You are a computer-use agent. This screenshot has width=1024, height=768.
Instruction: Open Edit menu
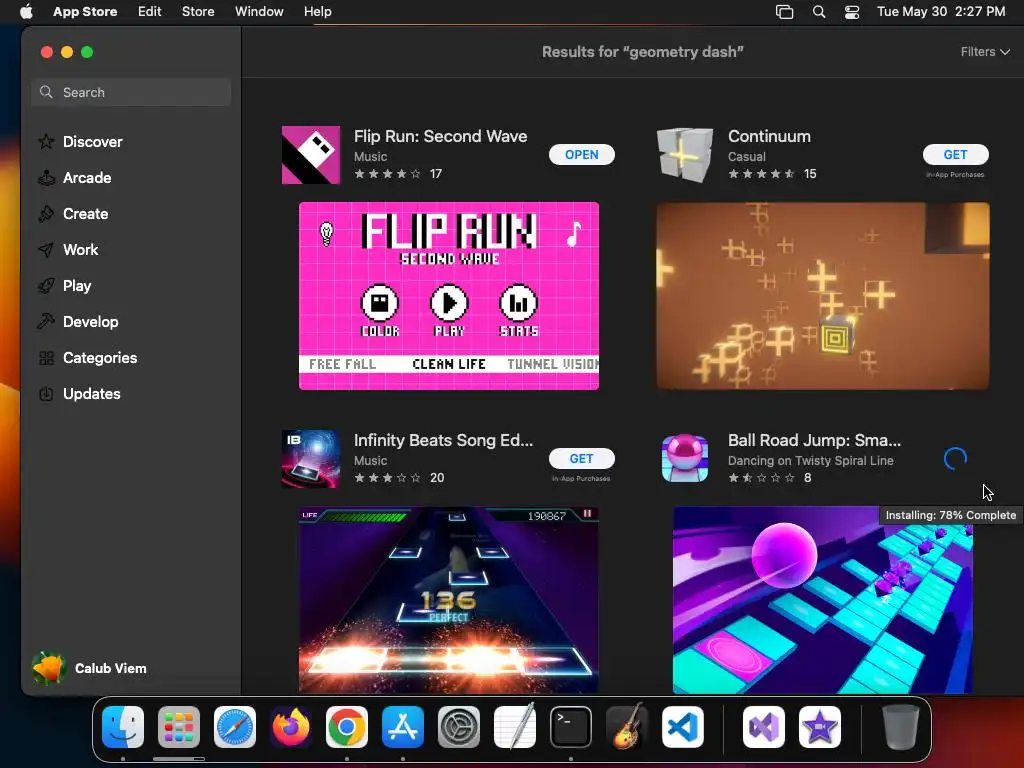pos(150,12)
